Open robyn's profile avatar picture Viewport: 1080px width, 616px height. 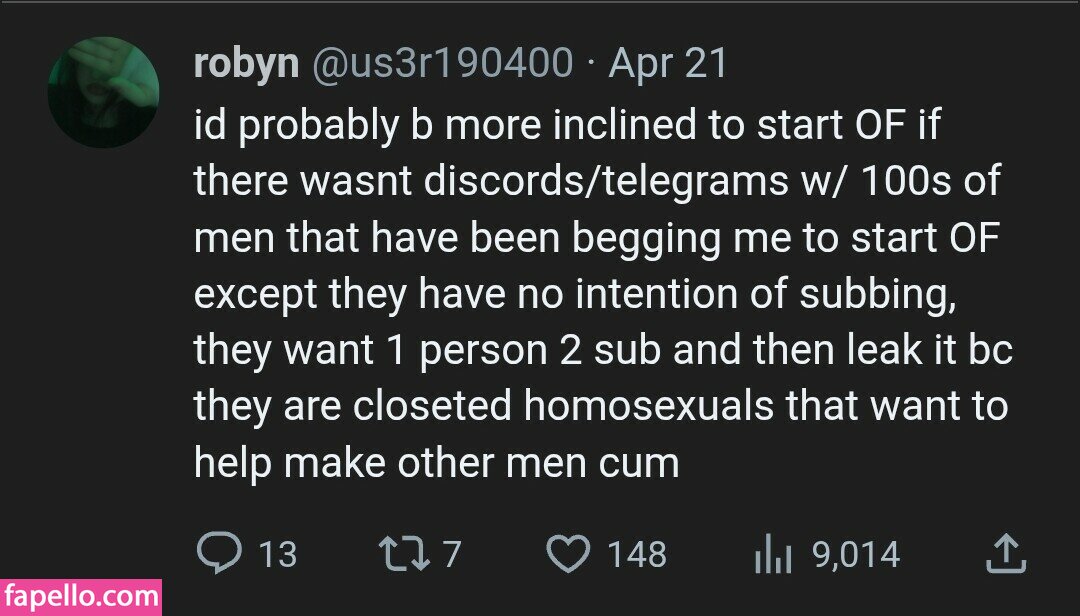pyautogui.click(x=103, y=93)
